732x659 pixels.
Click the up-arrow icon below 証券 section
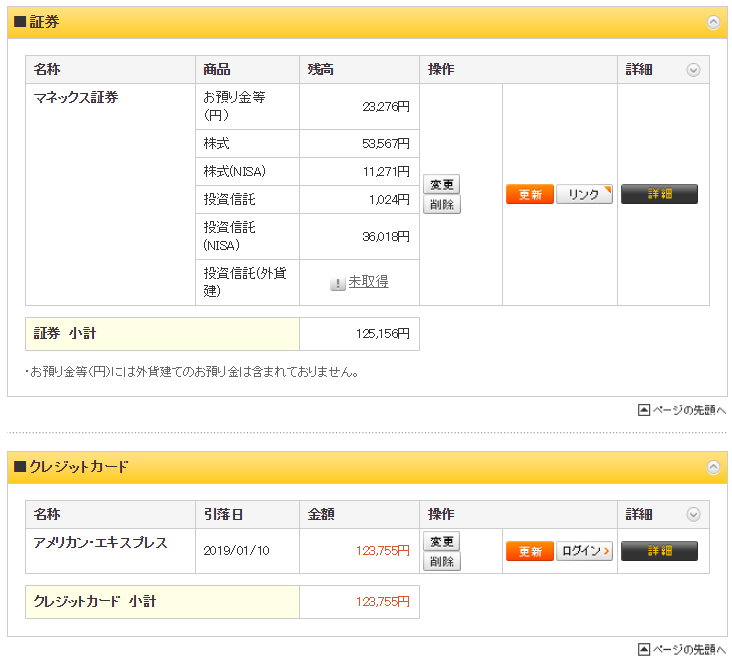pyautogui.click(x=644, y=410)
